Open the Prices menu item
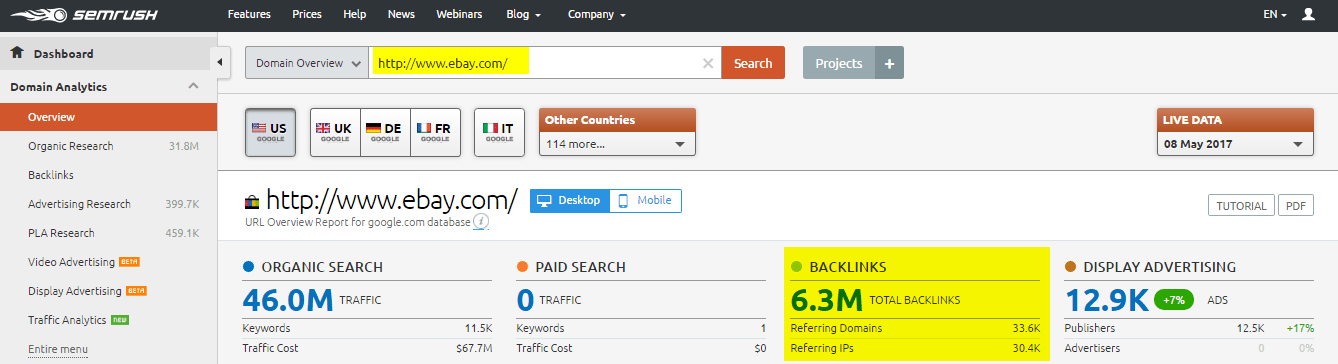This screenshot has height=364, width=1338. point(307,15)
